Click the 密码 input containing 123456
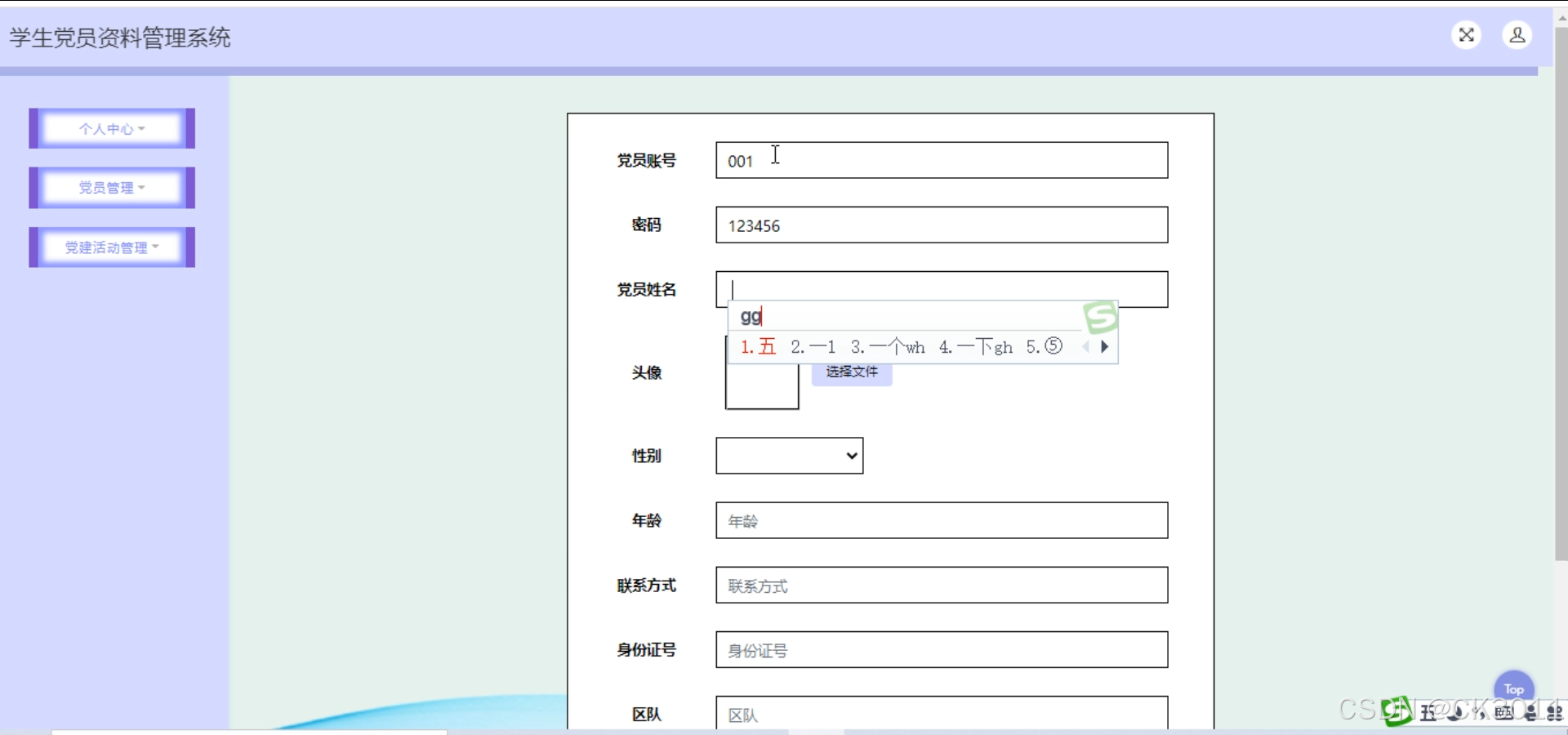Viewport: 1568px width, 735px height. coord(942,225)
